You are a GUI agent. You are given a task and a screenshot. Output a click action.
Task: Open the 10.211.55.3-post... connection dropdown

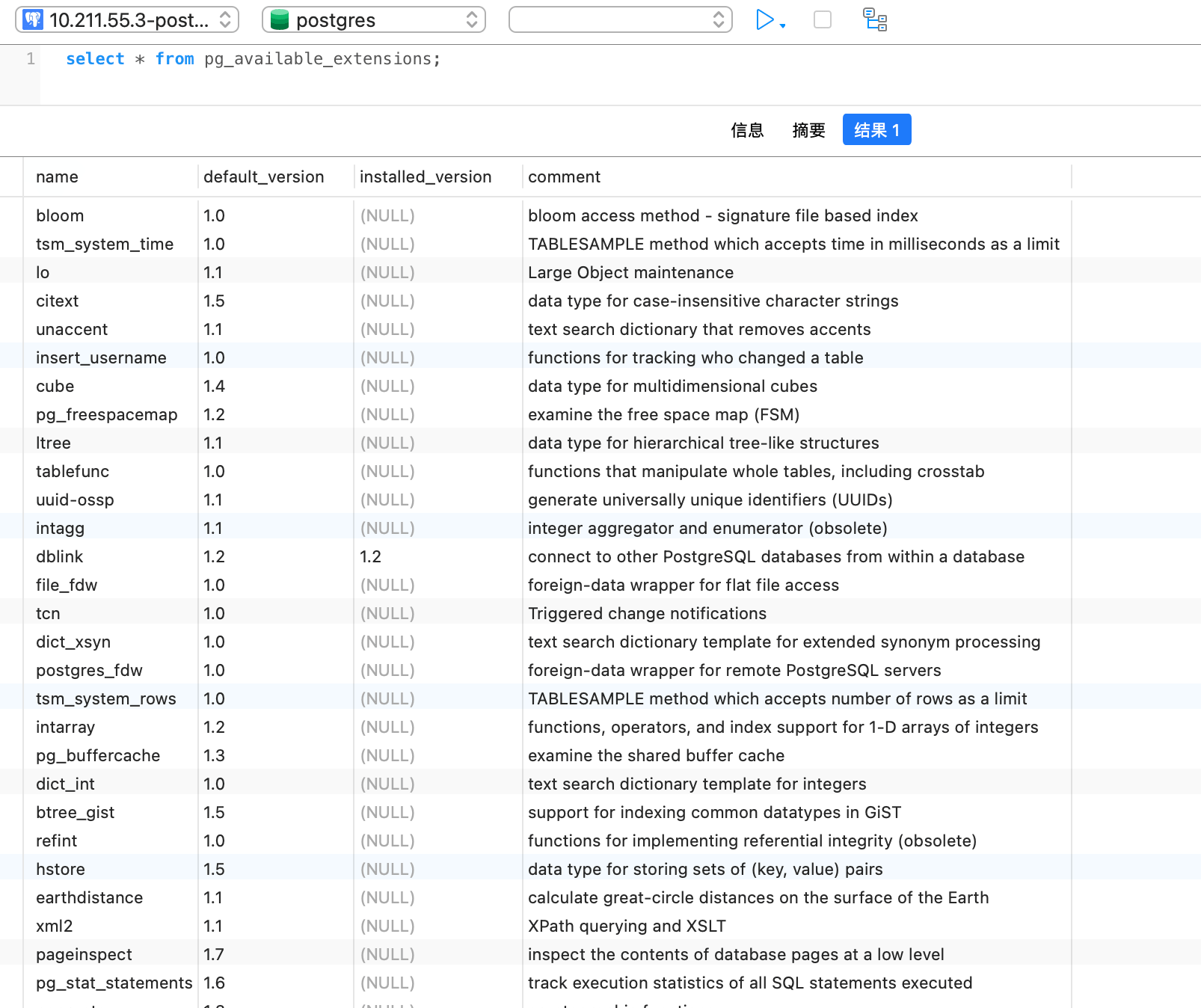(x=127, y=20)
